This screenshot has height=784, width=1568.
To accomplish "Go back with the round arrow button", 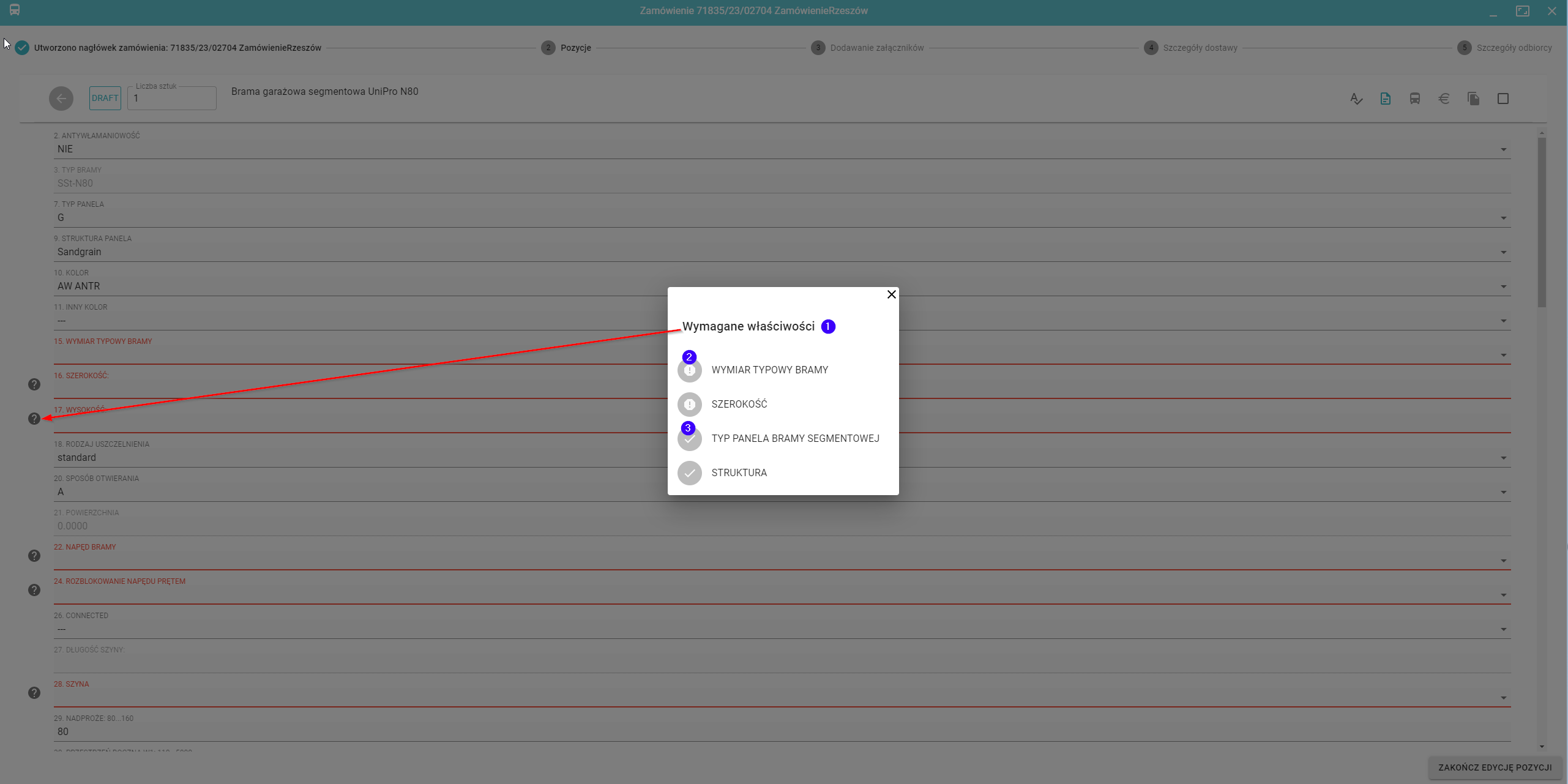I will (61, 99).
